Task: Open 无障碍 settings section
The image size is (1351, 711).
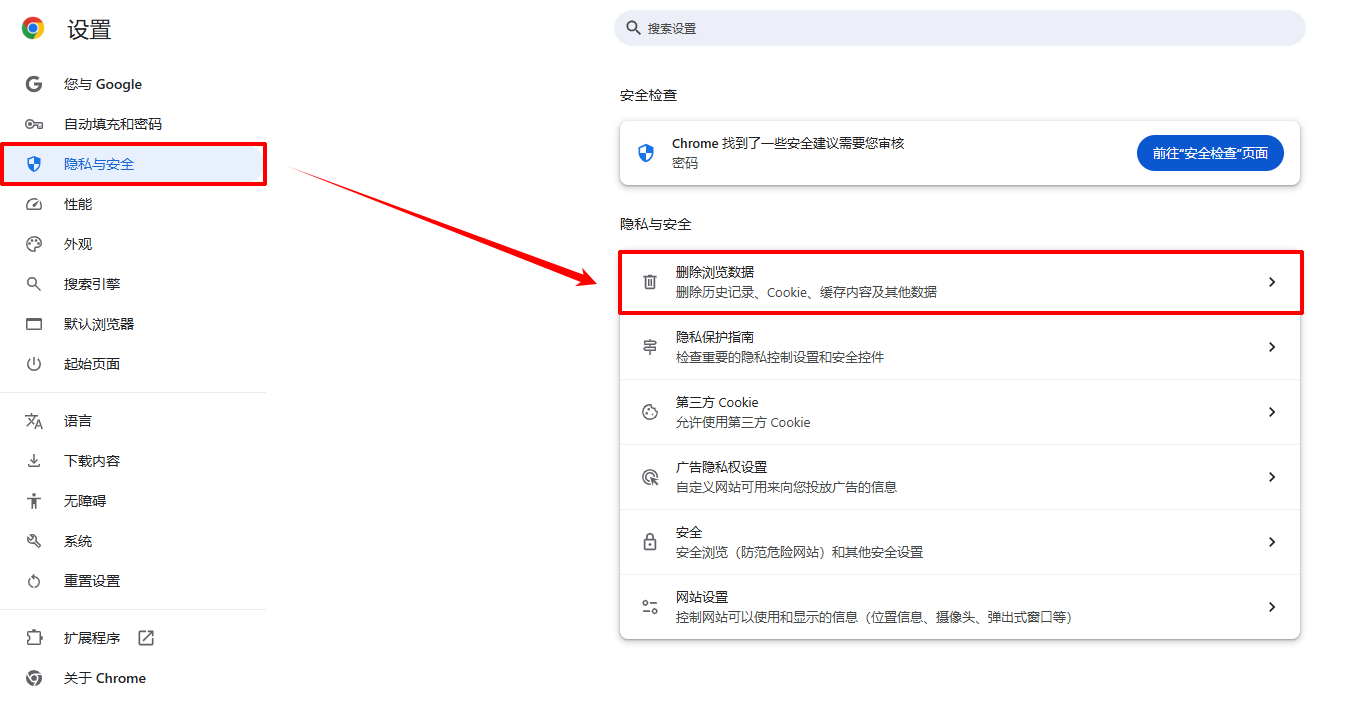Action: click(x=133, y=501)
